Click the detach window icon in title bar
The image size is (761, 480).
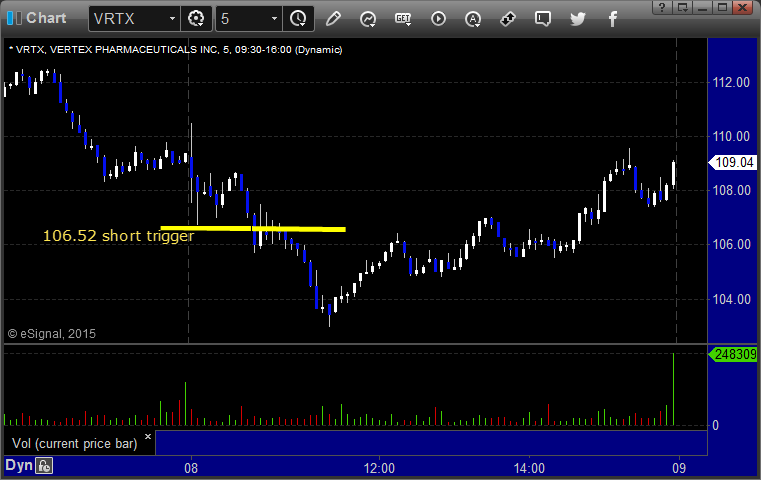coord(682,7)
